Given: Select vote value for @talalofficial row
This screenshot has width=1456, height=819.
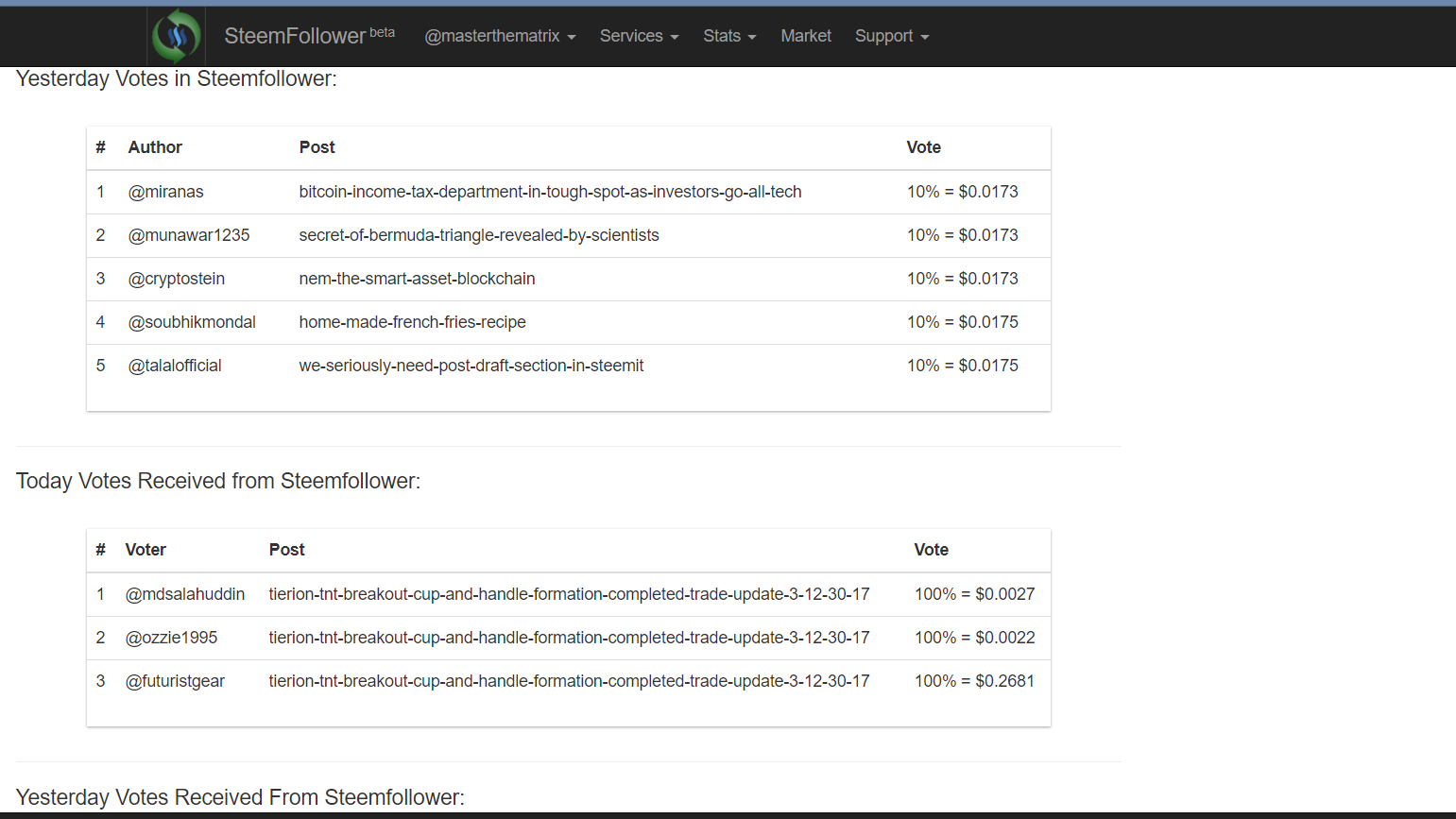Looking at the screenshot, I should (x=963, y=366).
